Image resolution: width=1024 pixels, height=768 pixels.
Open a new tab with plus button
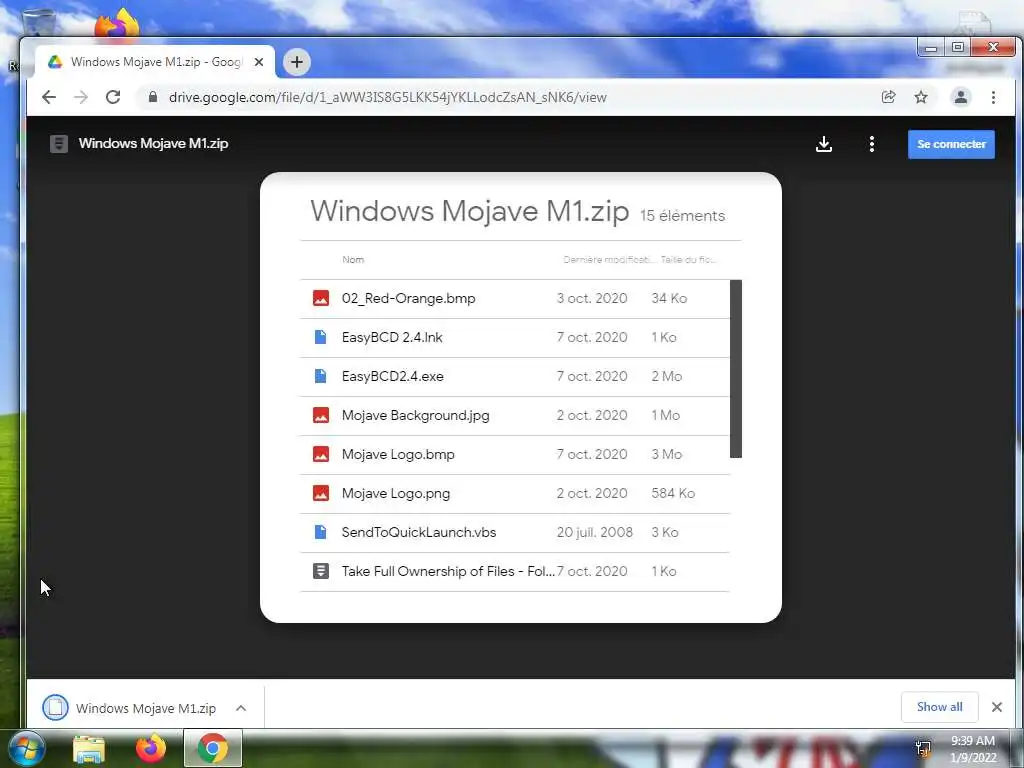296,62
